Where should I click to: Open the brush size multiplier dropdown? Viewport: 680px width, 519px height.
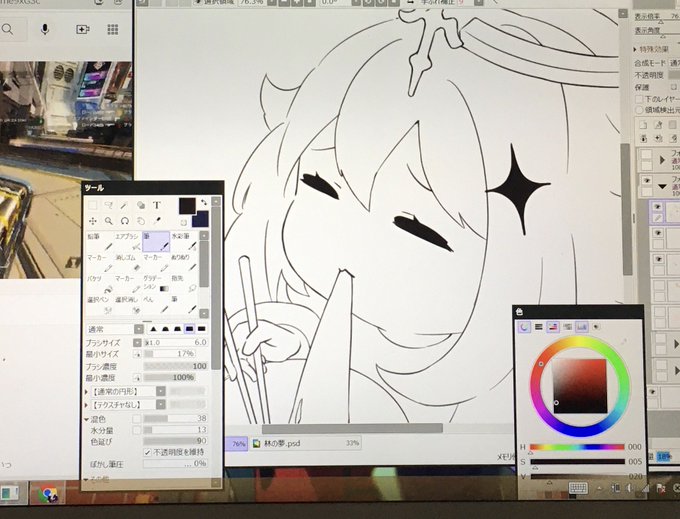[x=137, y=343]
